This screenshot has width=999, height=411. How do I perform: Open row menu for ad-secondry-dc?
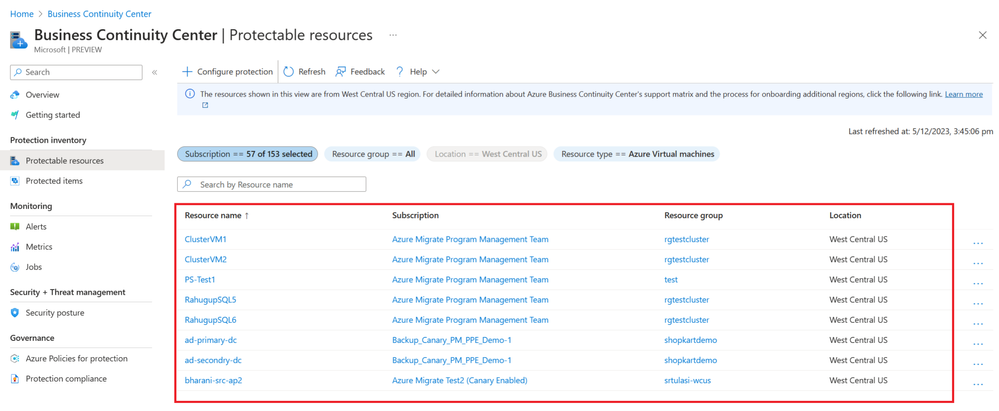979,364
